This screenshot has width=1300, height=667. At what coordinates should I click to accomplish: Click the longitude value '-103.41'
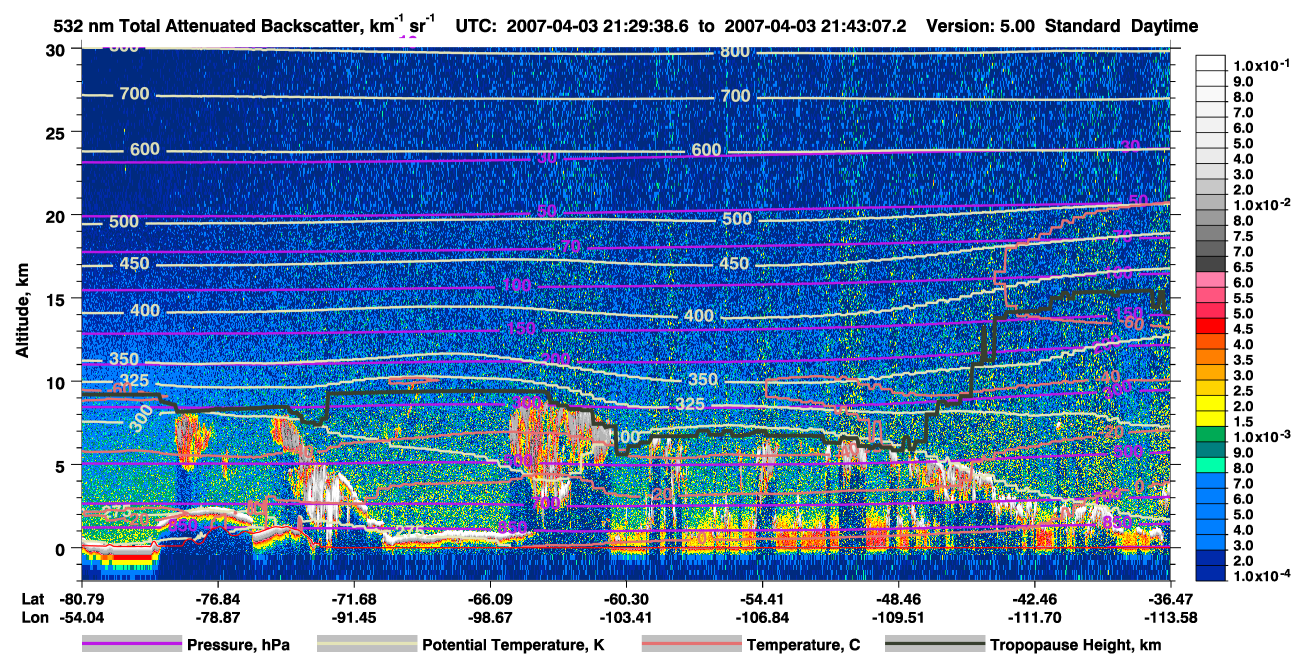click(626, 617)
